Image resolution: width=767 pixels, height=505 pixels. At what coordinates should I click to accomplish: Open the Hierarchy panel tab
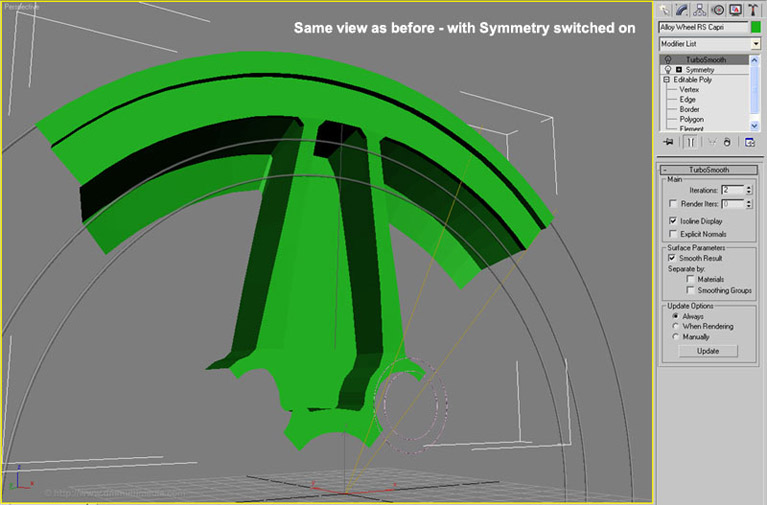tap(700, 9)
